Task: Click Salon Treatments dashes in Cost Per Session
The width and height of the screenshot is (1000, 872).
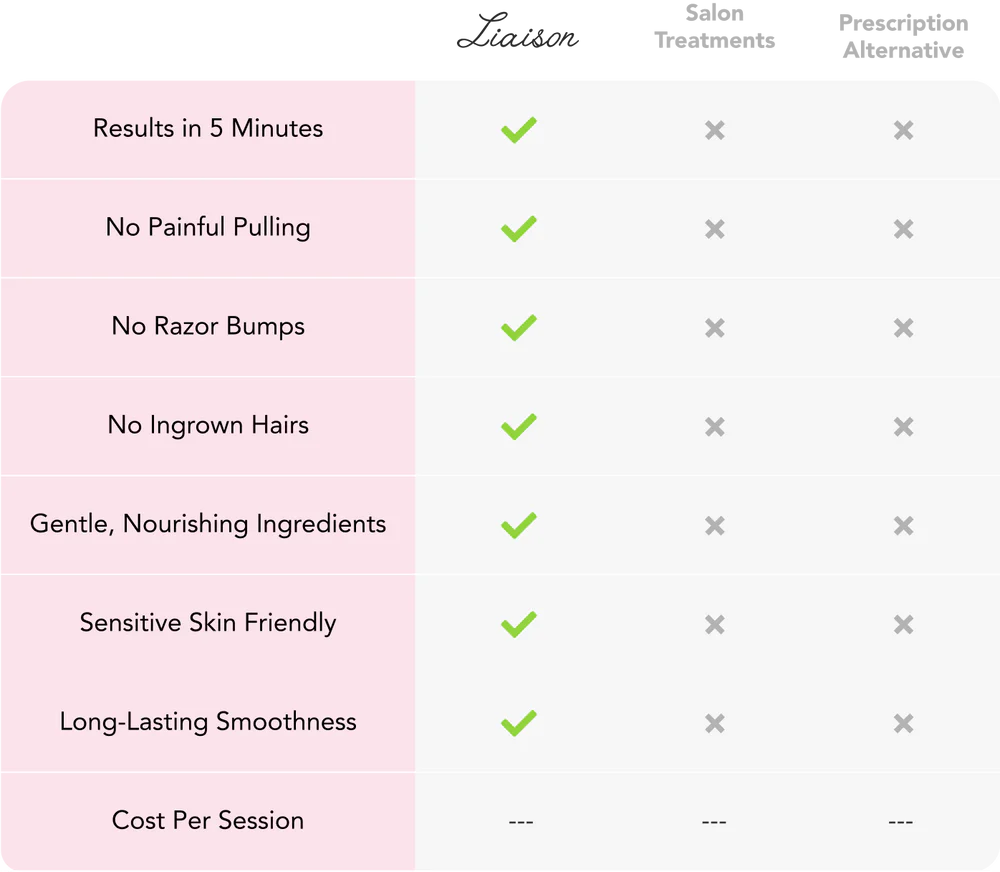Action: tap(714, 822)
